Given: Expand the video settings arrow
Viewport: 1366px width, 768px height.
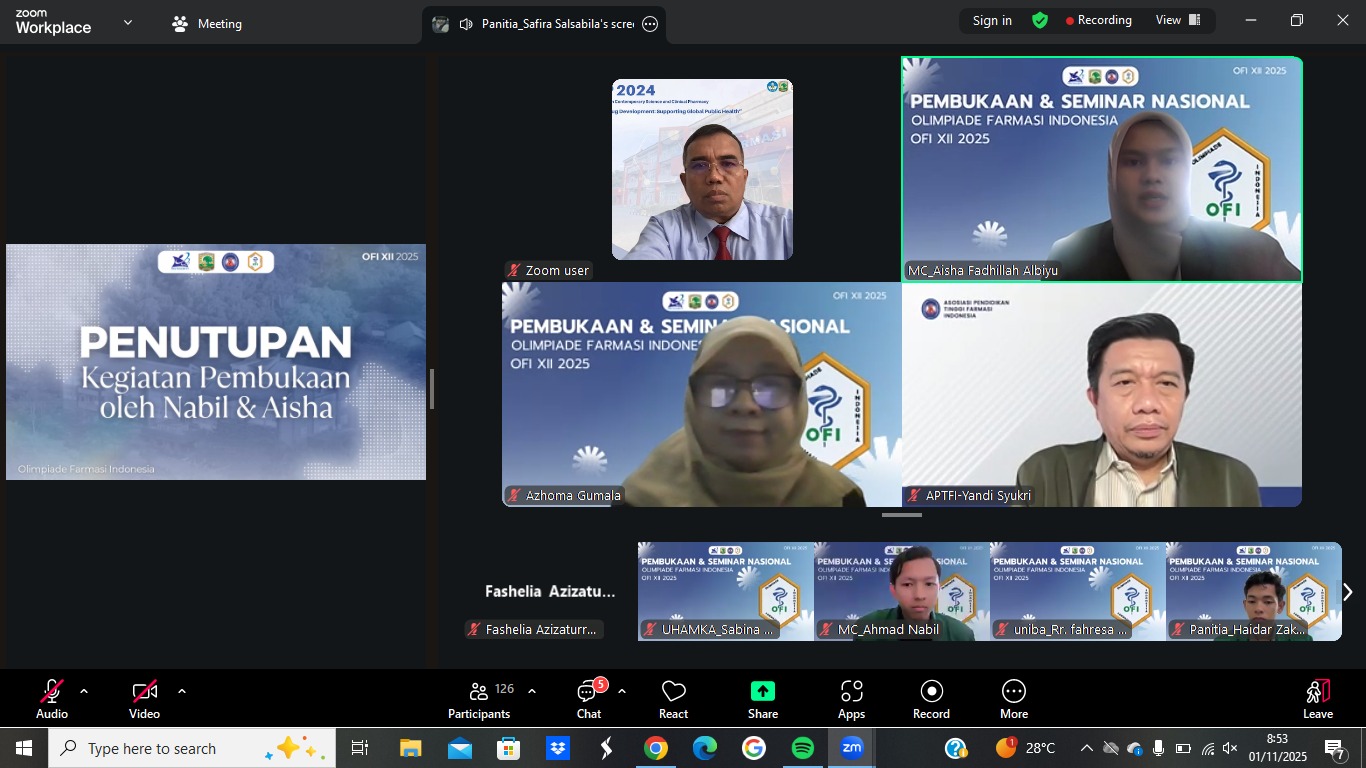Looking at the screenshot, I should [x=181, y=691].
